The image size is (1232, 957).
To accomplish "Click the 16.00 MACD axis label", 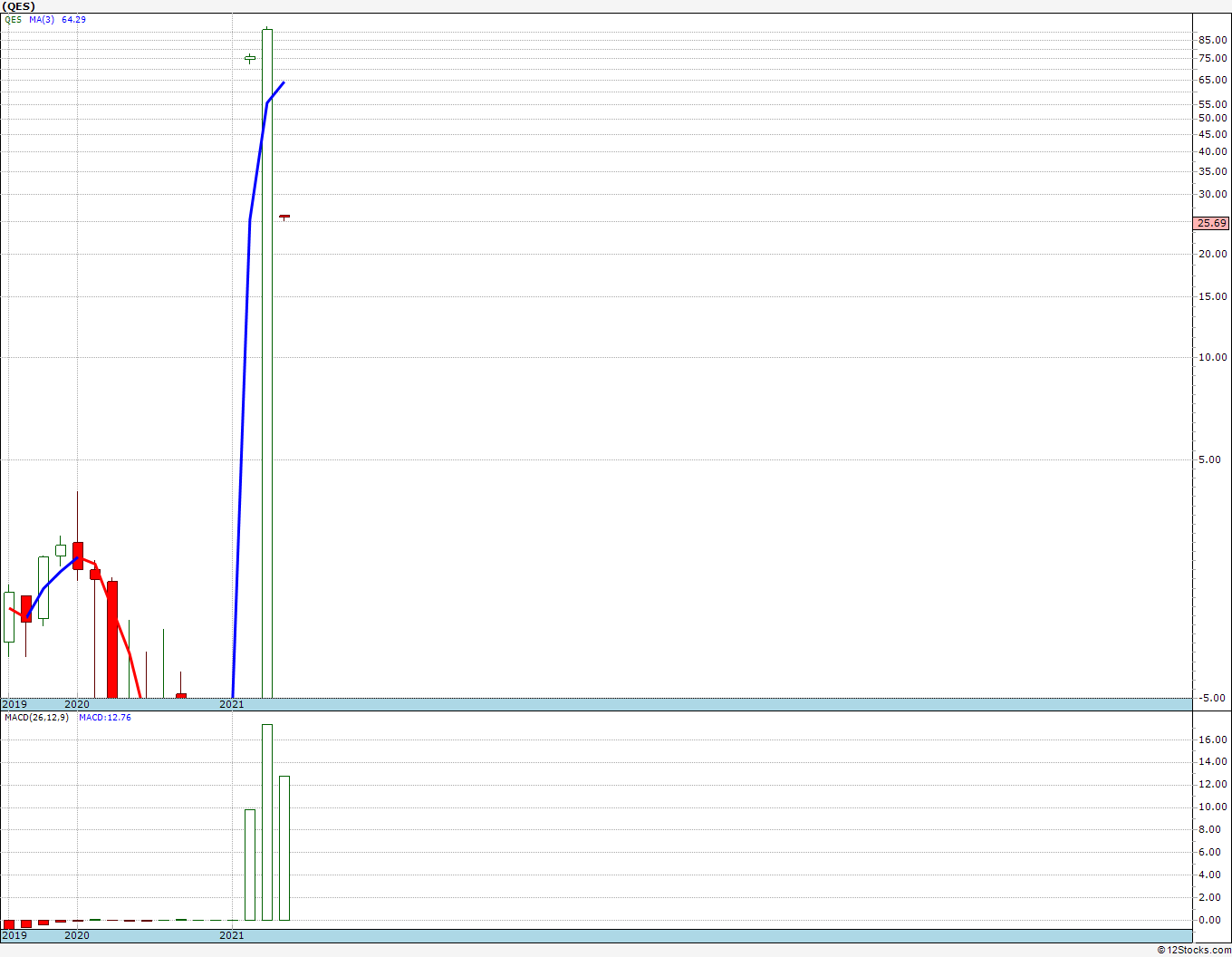I will 1212,739.
